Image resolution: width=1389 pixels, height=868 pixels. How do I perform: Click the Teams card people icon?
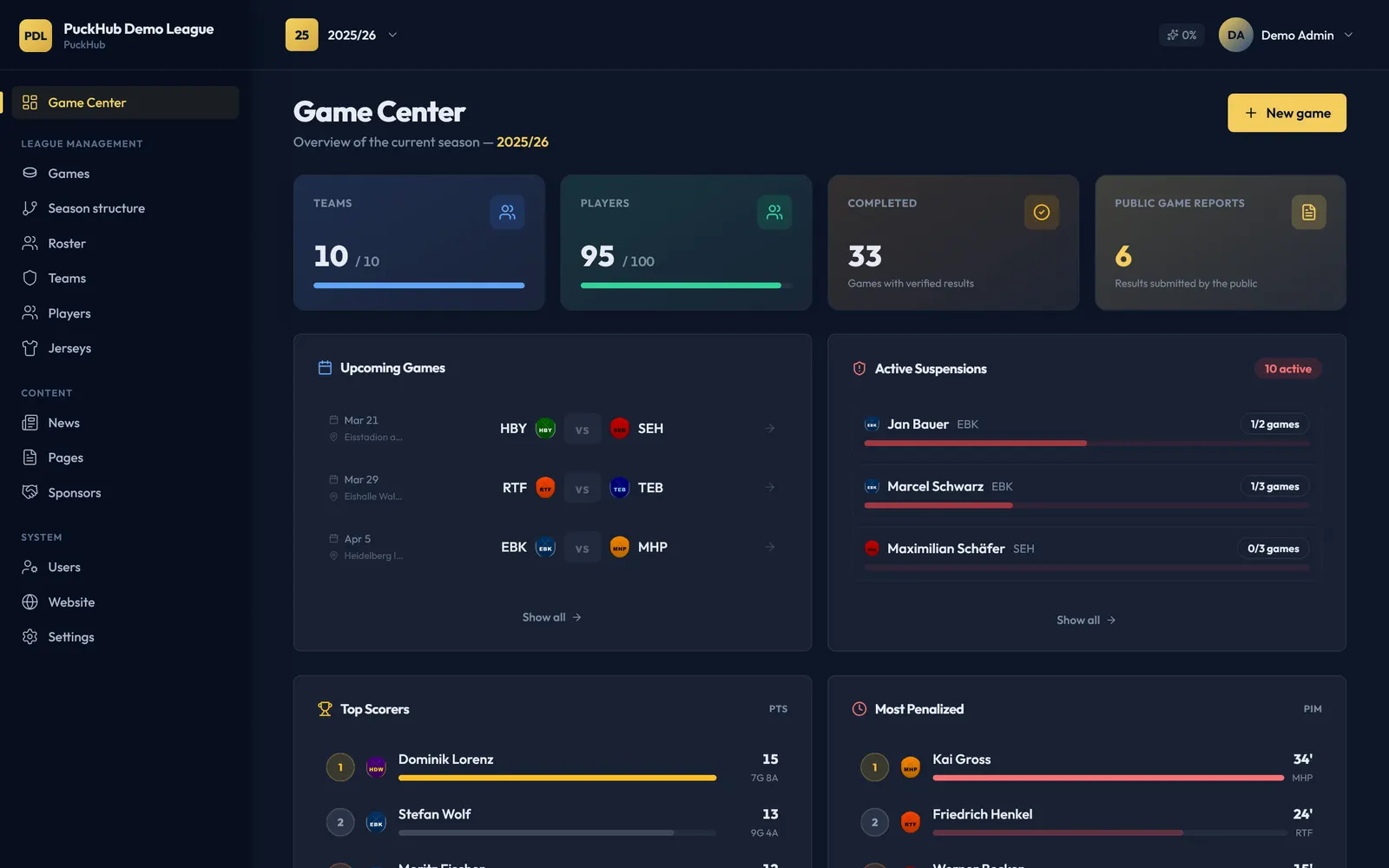pos(507,212)
